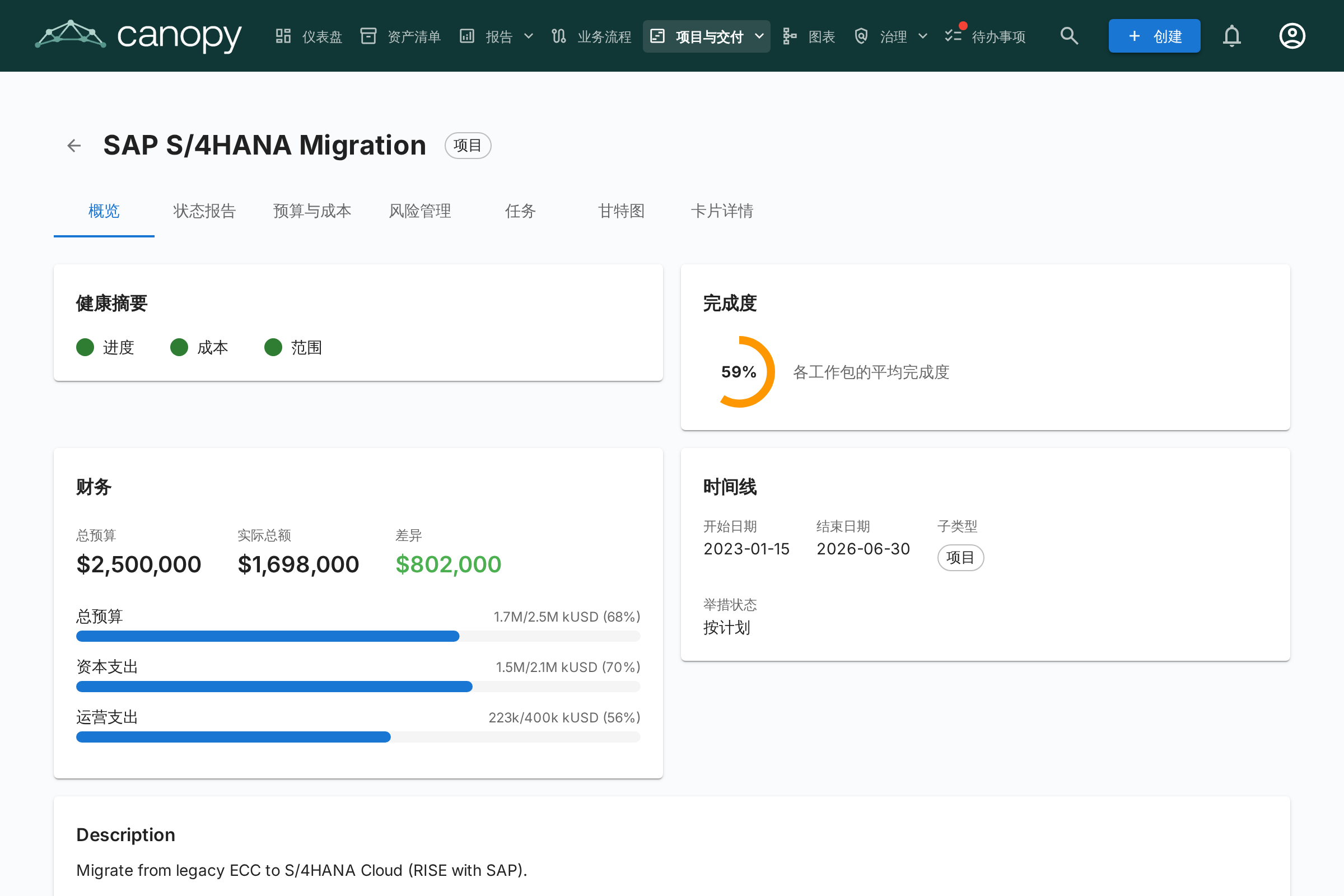Switch to the 风险管理 tab
This screenshot has height=896, width=1344.
[420, 212]
